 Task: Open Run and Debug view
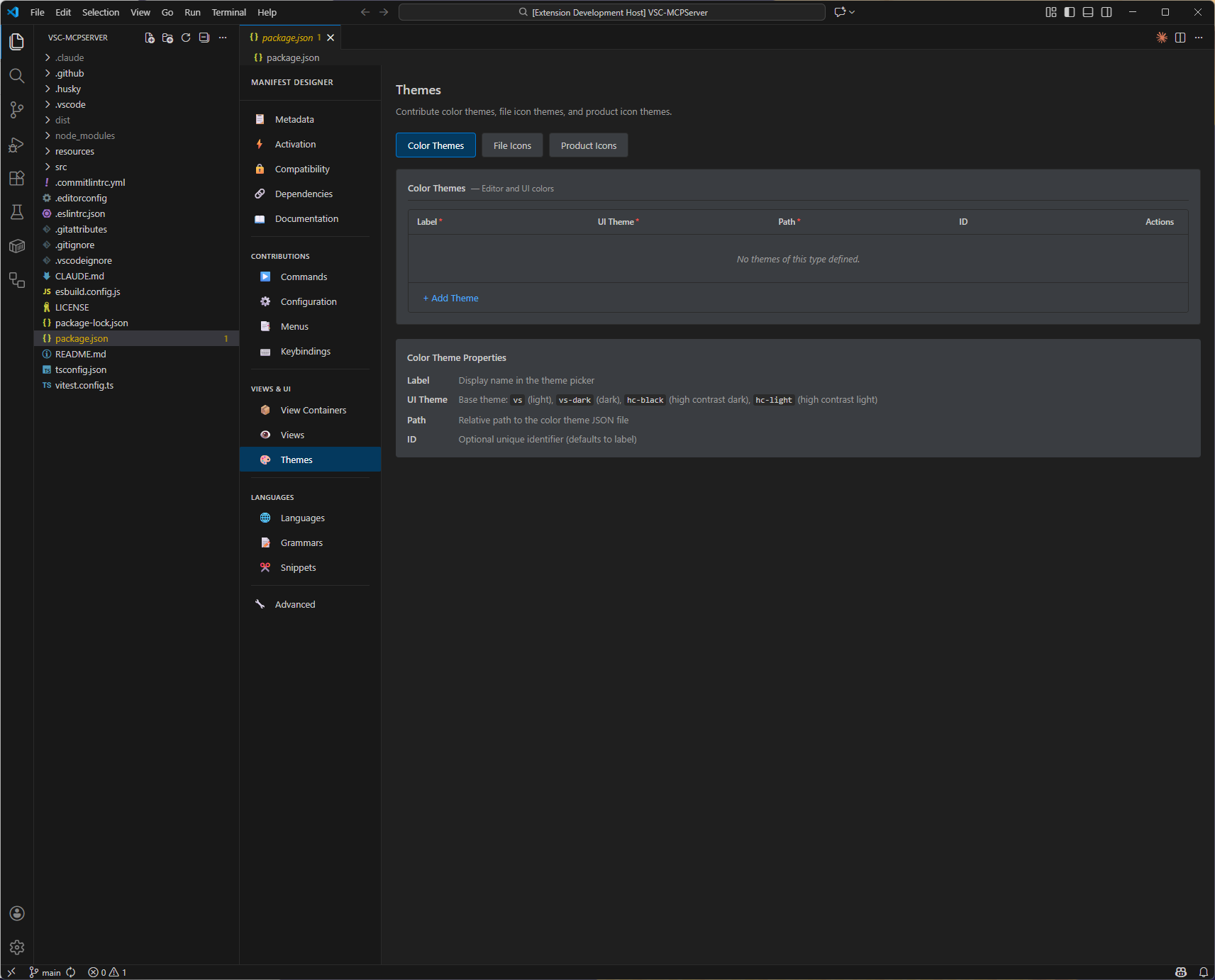coord(17,145)
